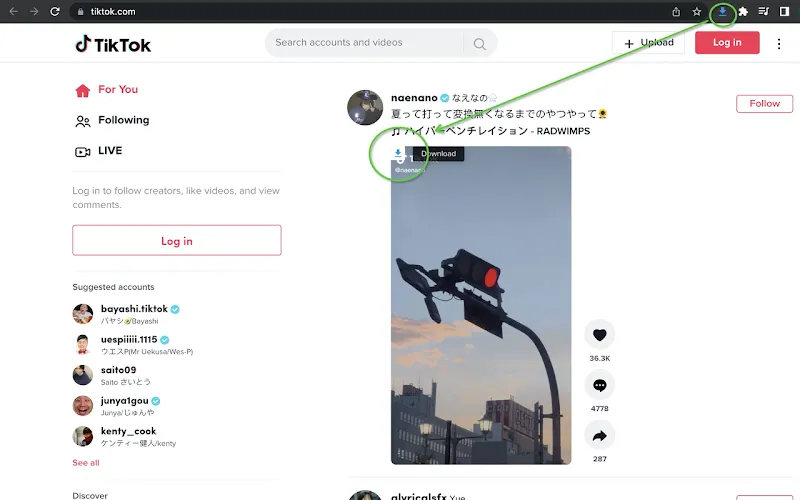
Task: Toggle the browser side panel icon
Action: 785,11
